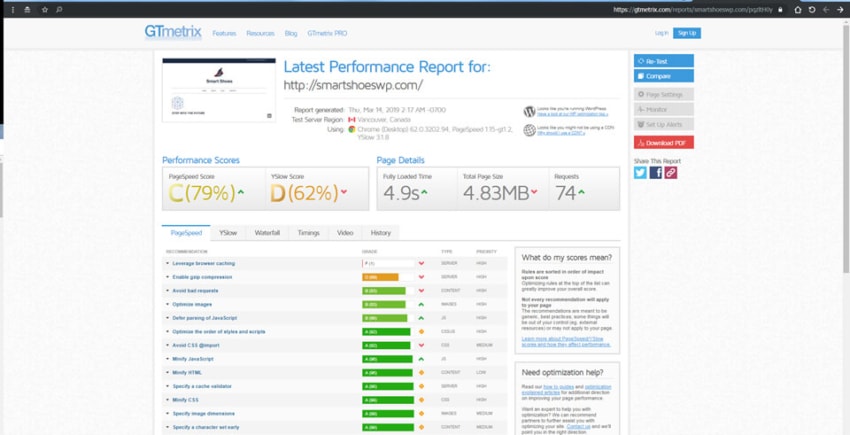The image size is (850, 435).
Task: Click the green arrow beside Requests count
Action: [581, 191]
